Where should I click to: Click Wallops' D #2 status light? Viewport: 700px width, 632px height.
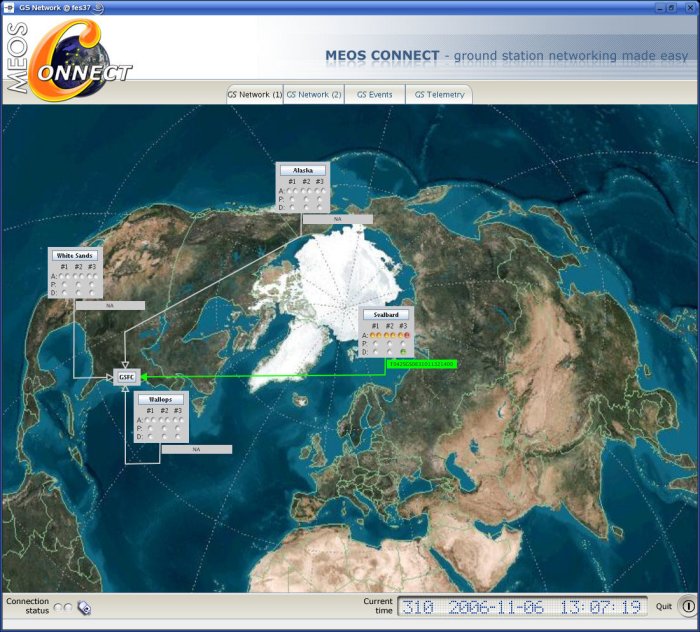tap(164, 436)
